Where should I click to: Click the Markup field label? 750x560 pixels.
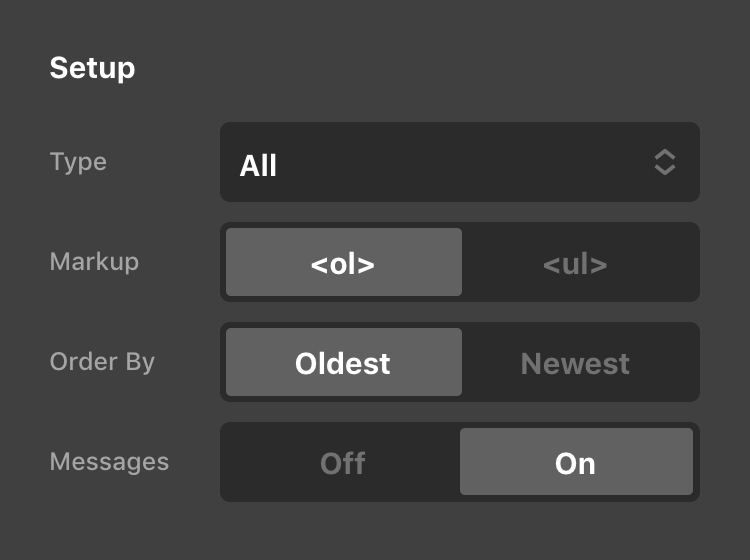click(94, 262)
